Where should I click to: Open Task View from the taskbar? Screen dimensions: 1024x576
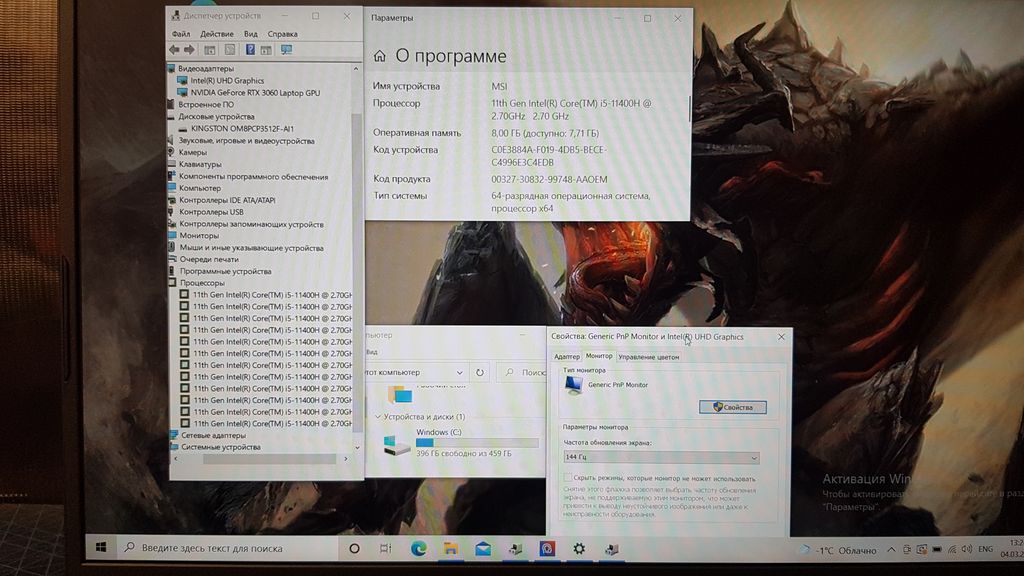[x=386, y=549]
